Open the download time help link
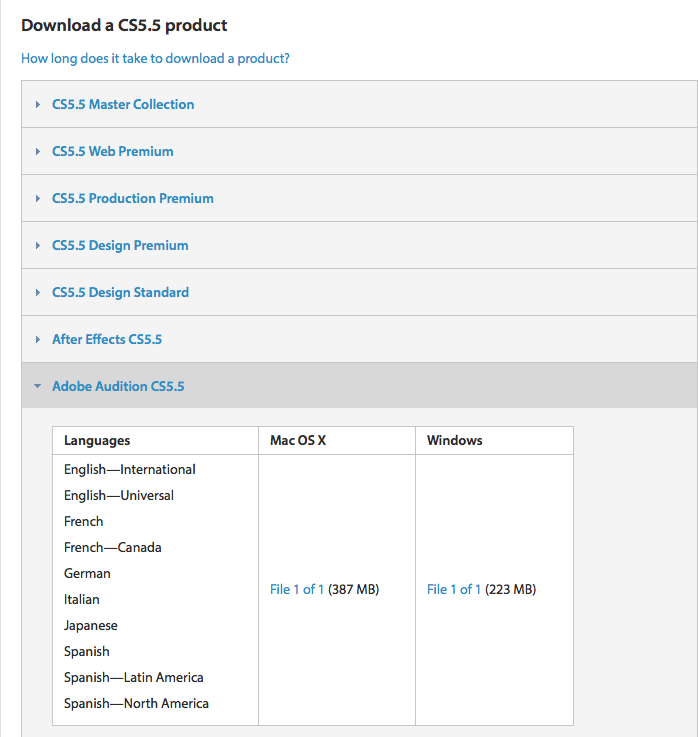698x737 pixels. [x=155, y=58]
